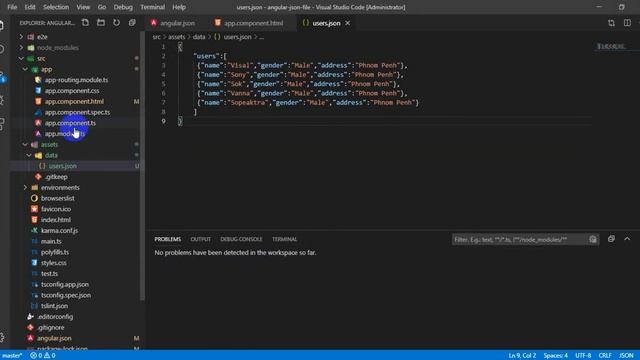Click Ln 9, Col 2 in status bar
The image size is (640, 360).
[522, 356]
